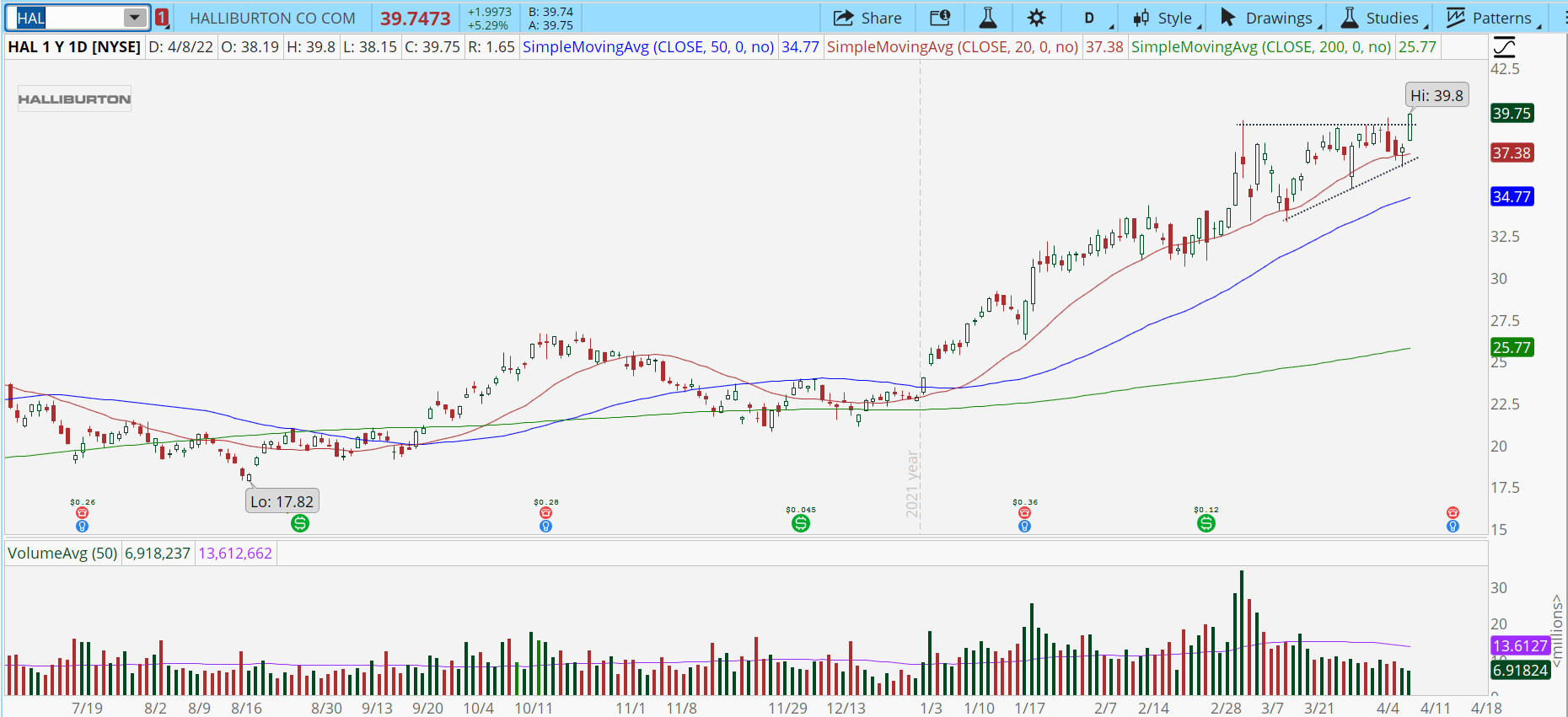
Task: Click the lightbulb icon near the 4/11 date
Action: pos(1453,527)
